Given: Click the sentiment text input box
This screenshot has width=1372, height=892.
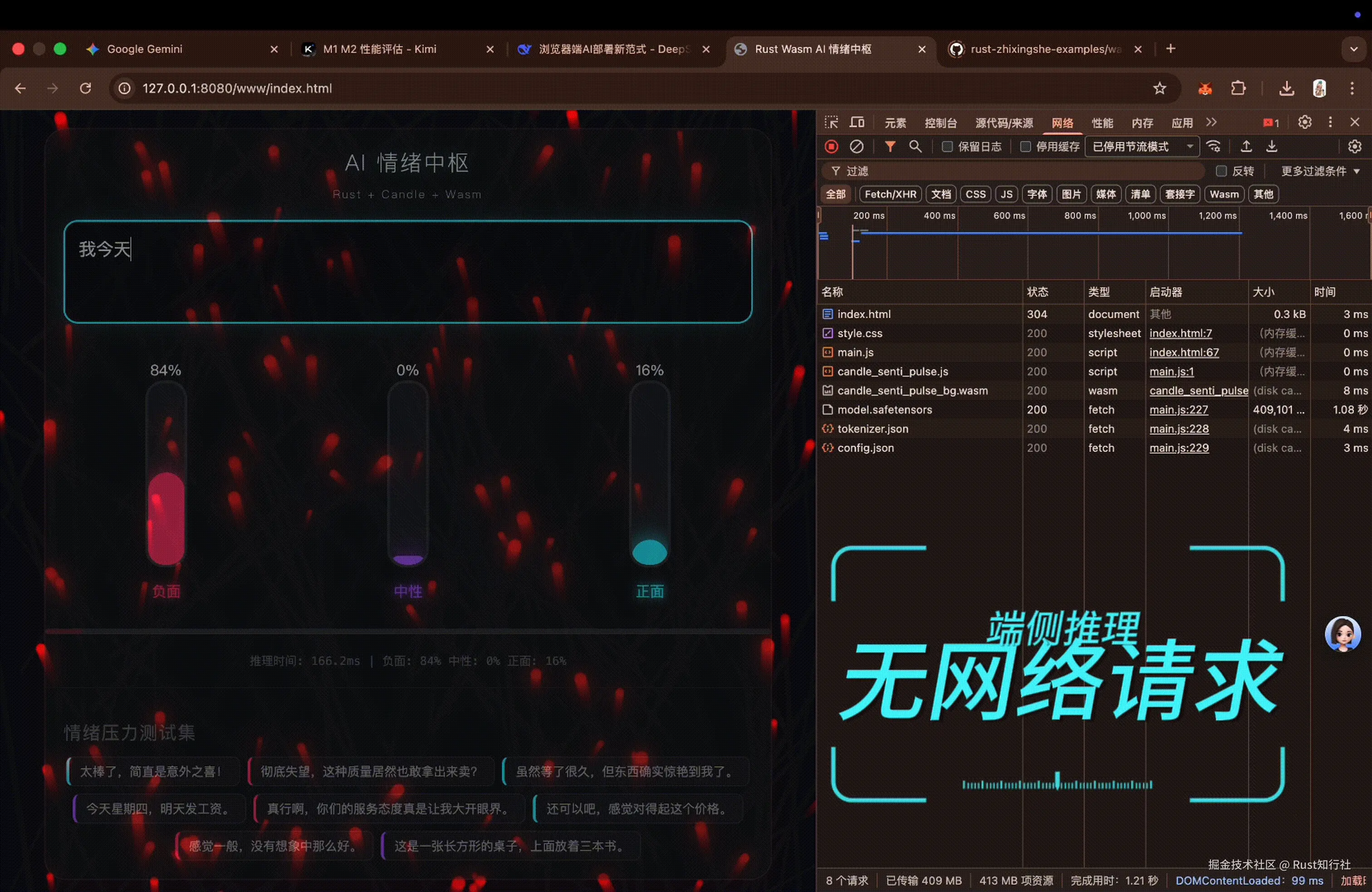Looking at the screenshot, I should (x=407, y=271).
